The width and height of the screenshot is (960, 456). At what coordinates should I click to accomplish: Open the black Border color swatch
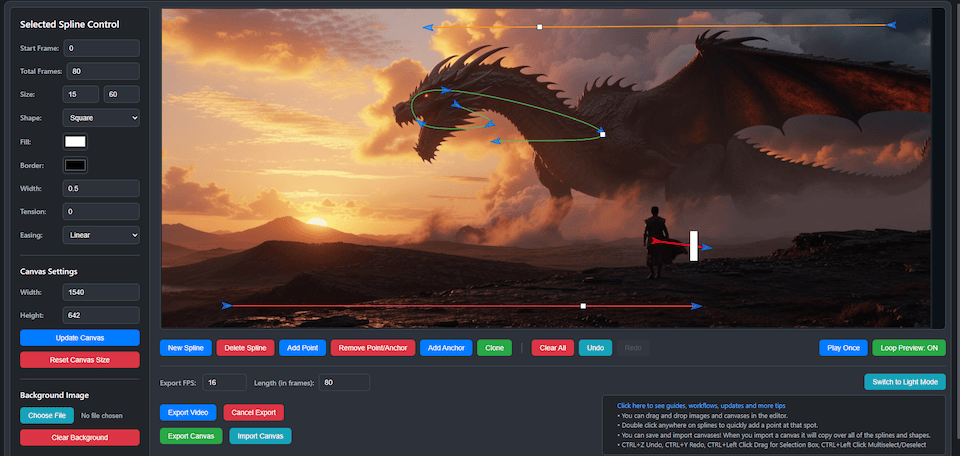(x=75, y=165)
